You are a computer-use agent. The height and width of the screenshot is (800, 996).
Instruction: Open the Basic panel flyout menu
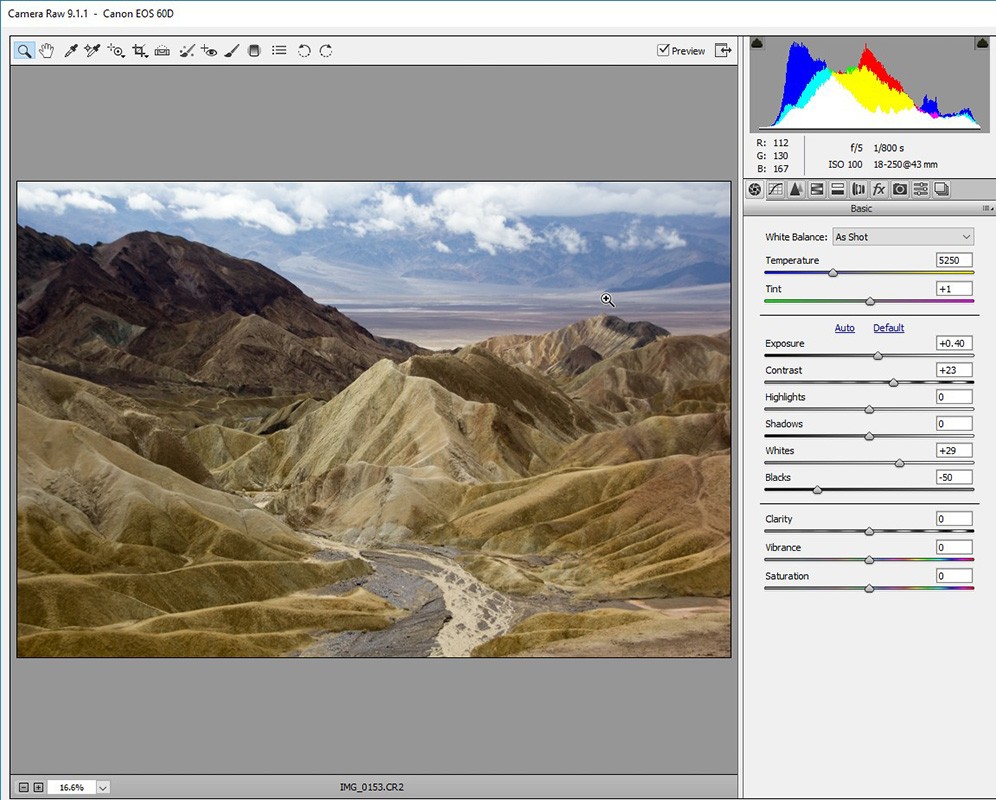(987, 208)
